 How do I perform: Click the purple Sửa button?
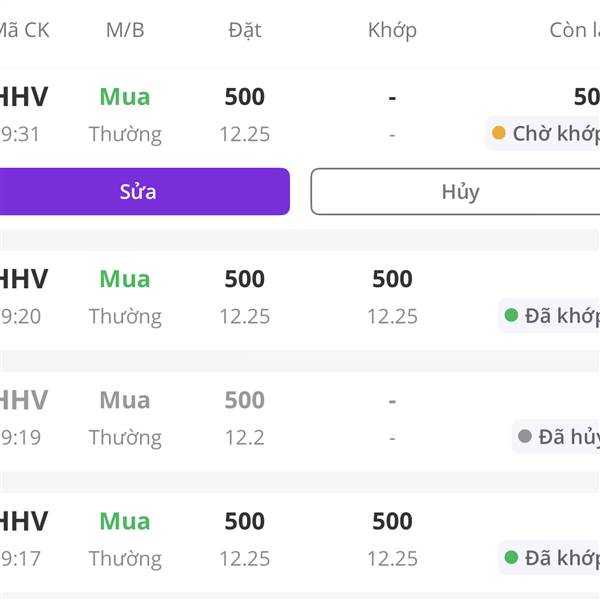tap(140, 191)
